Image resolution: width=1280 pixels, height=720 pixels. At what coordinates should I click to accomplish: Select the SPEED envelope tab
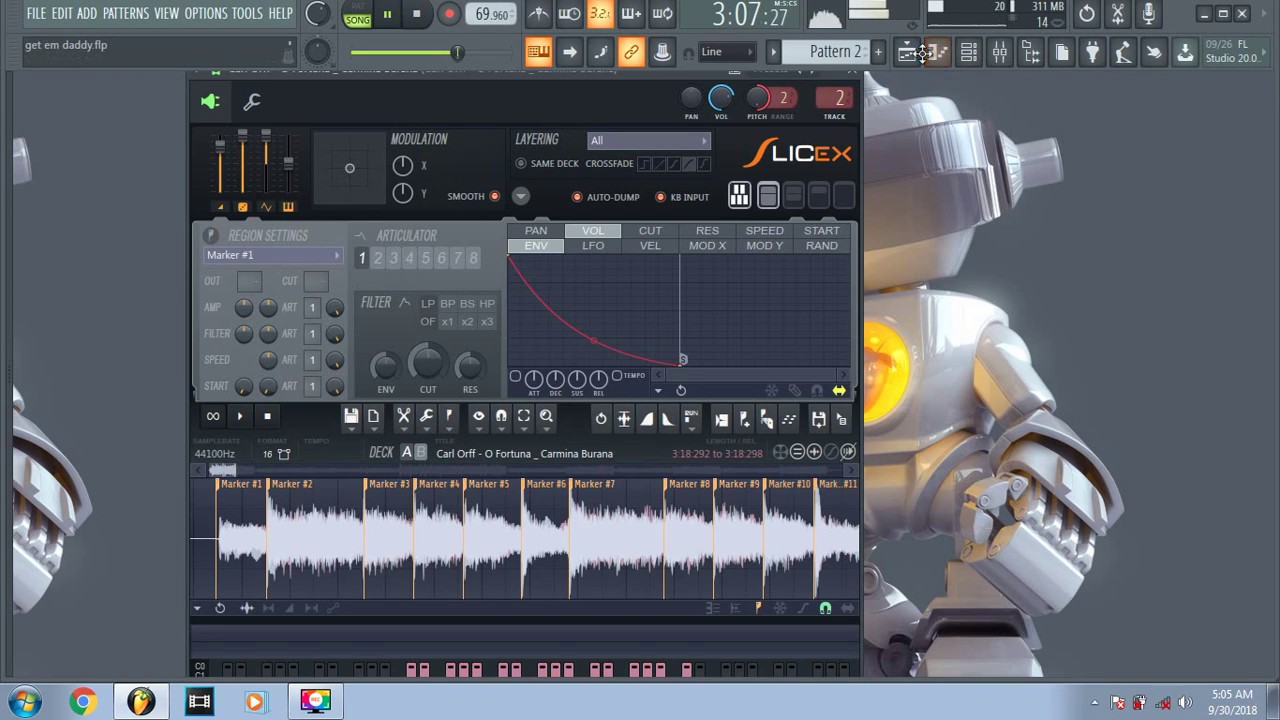[765, 231]
